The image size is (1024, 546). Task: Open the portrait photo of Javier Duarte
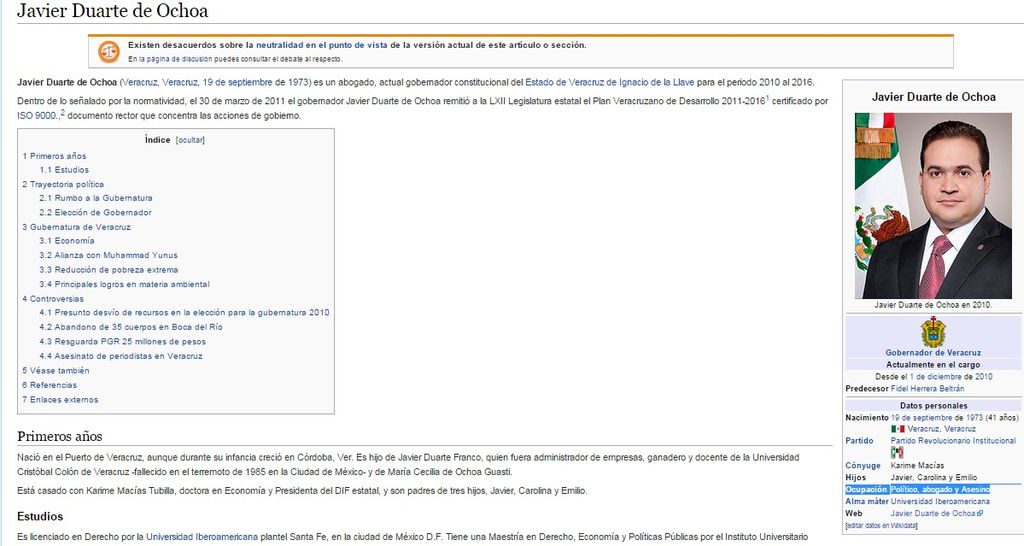tap(933, 205)
